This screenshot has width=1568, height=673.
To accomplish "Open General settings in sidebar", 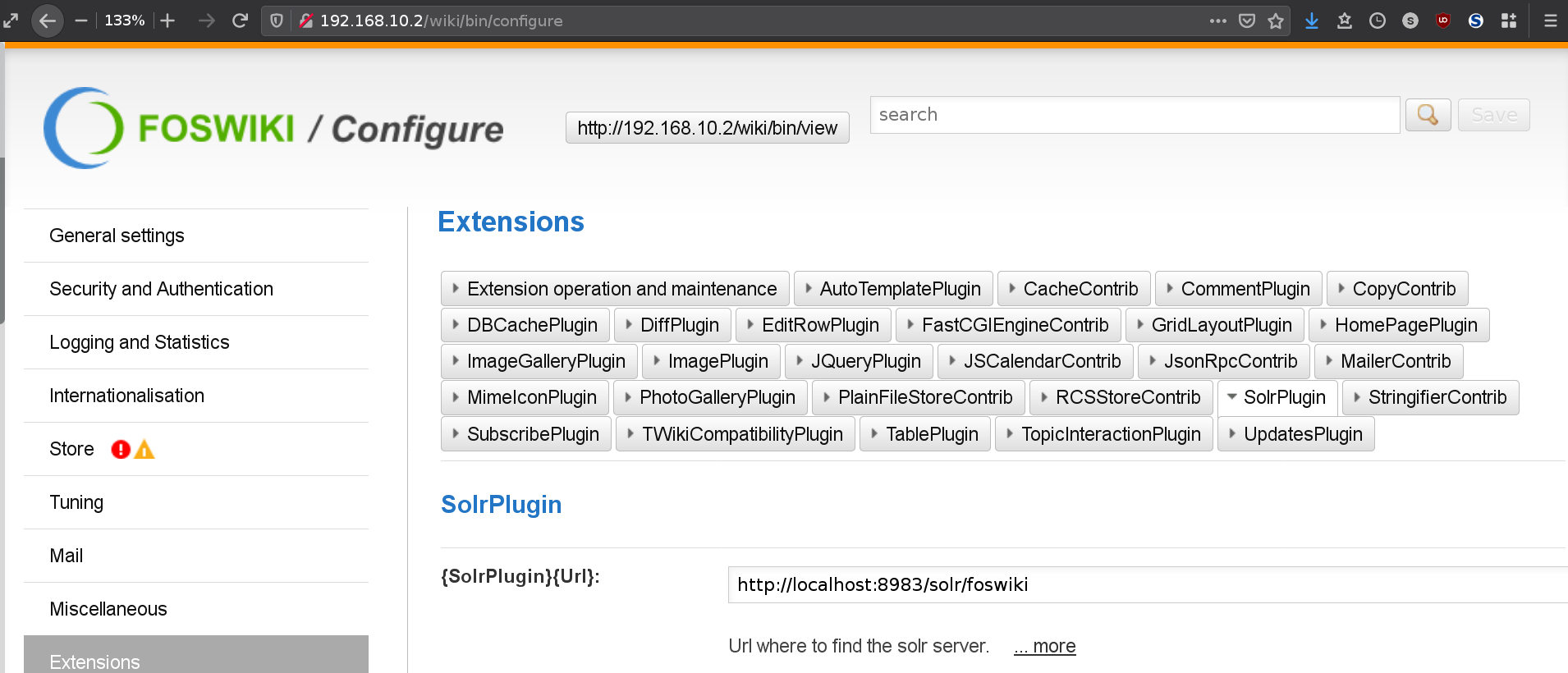I will click(x=196, y=236).
